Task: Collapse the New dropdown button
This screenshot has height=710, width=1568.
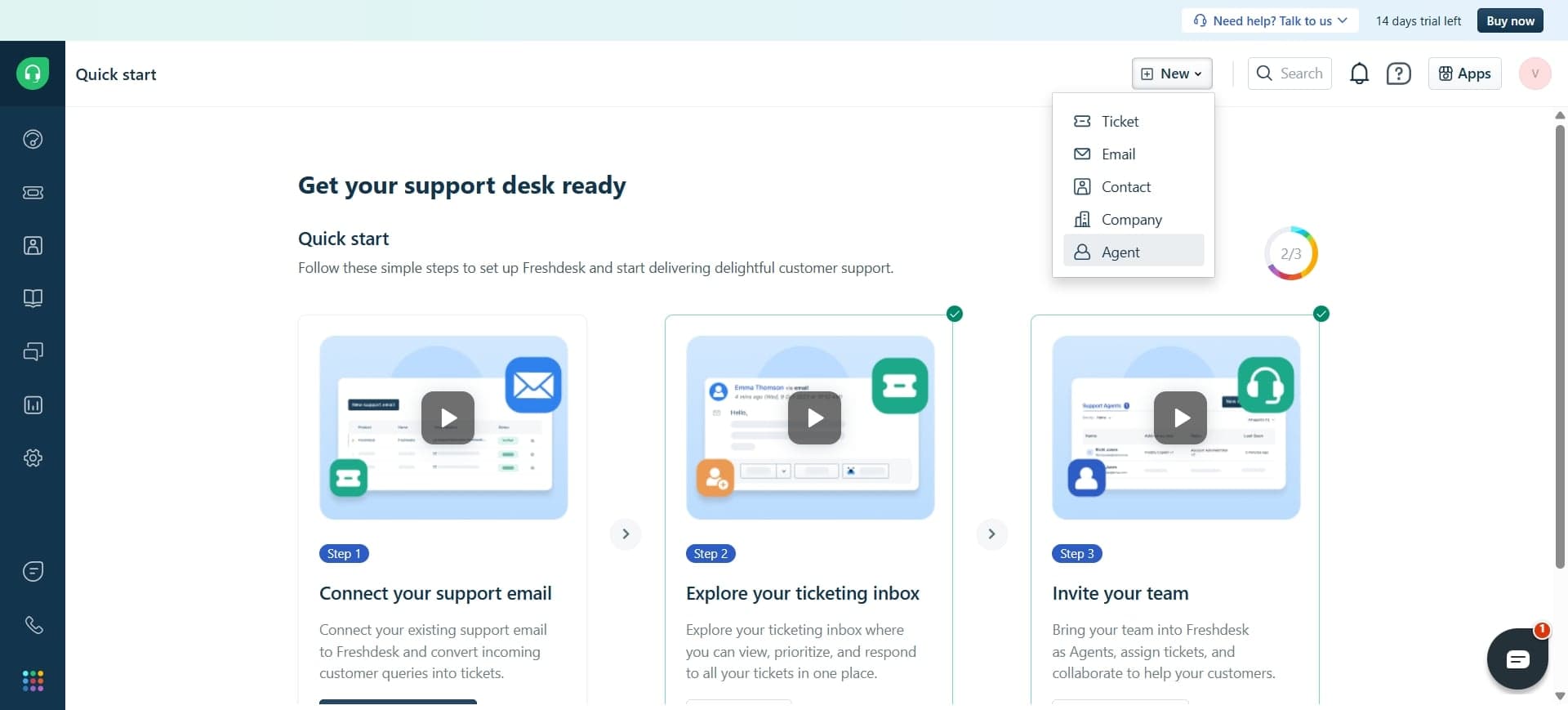Action: 1171,74
